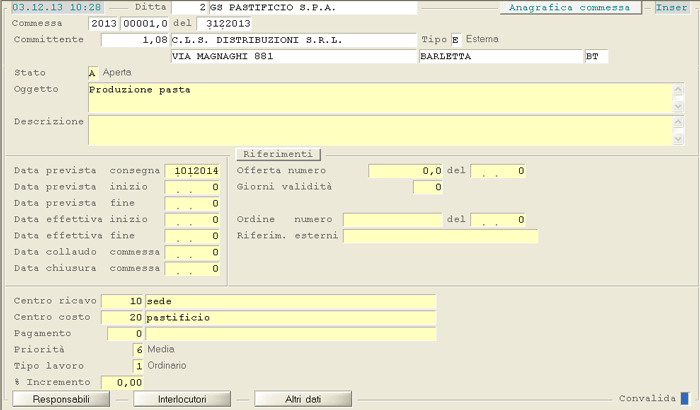Click the Tipo lavoro code field 1

tap(138, 366)
